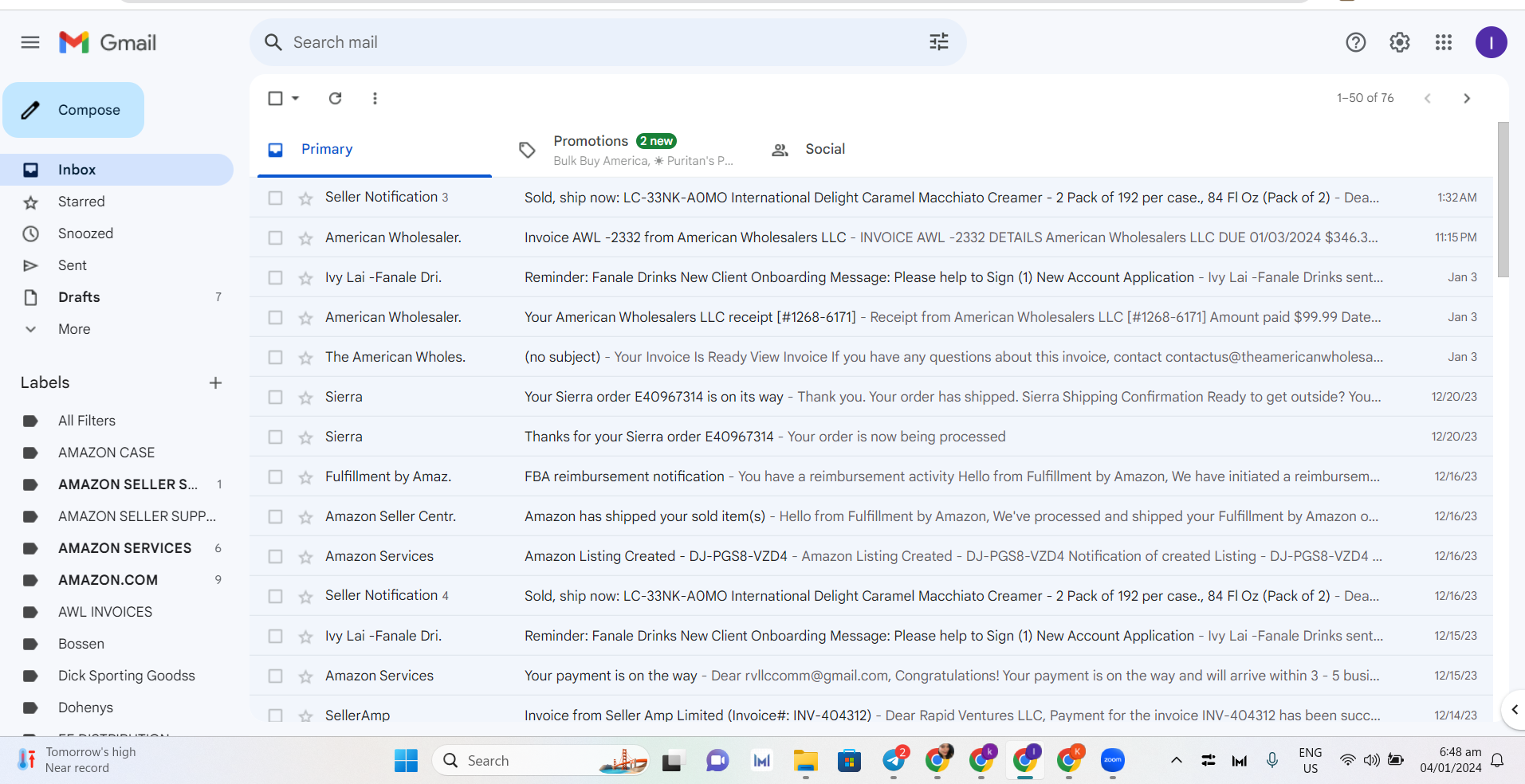Image resolution: width=1525 pixels, height=784 pixels.
Task: Open Telegram from the taskbar
Action: (x=894, y=761)
